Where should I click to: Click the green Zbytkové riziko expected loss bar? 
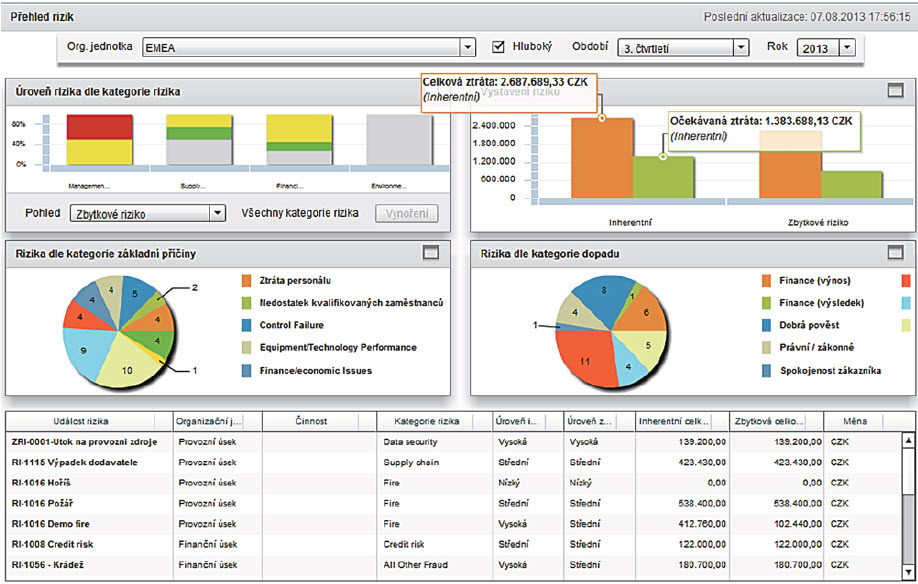[852, 184]
